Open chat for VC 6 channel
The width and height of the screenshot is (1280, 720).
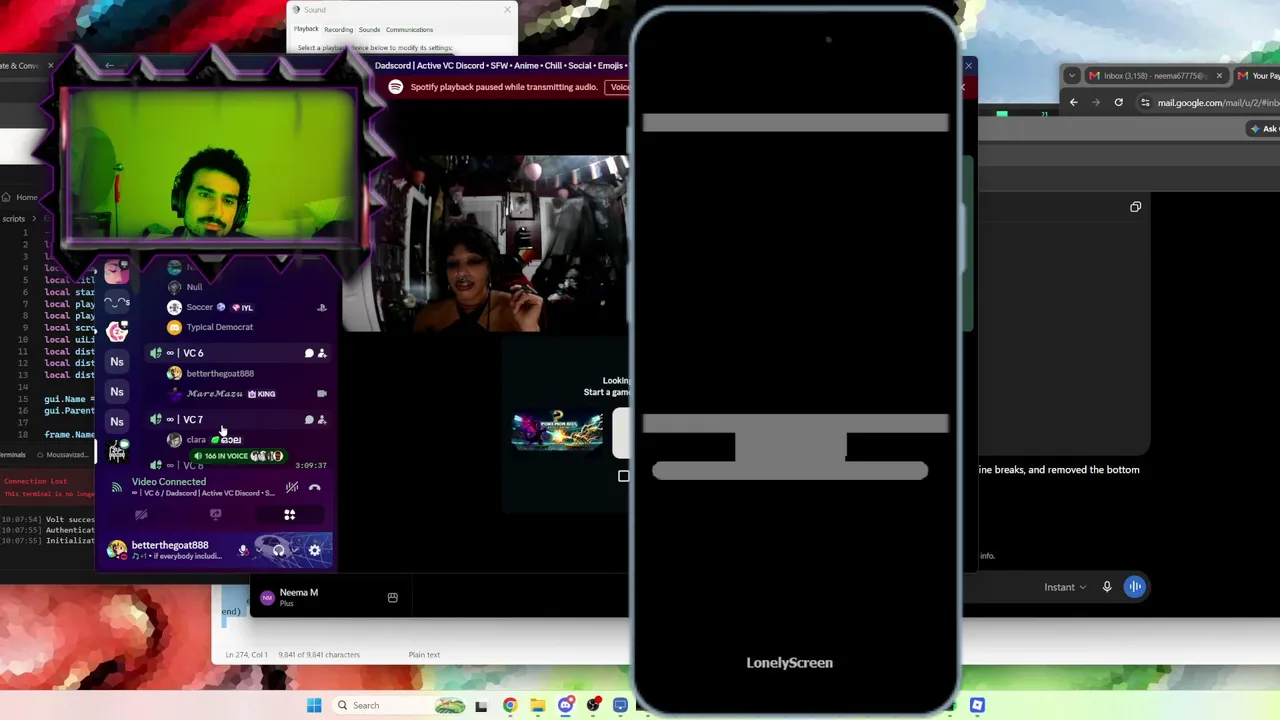(309, 353)
